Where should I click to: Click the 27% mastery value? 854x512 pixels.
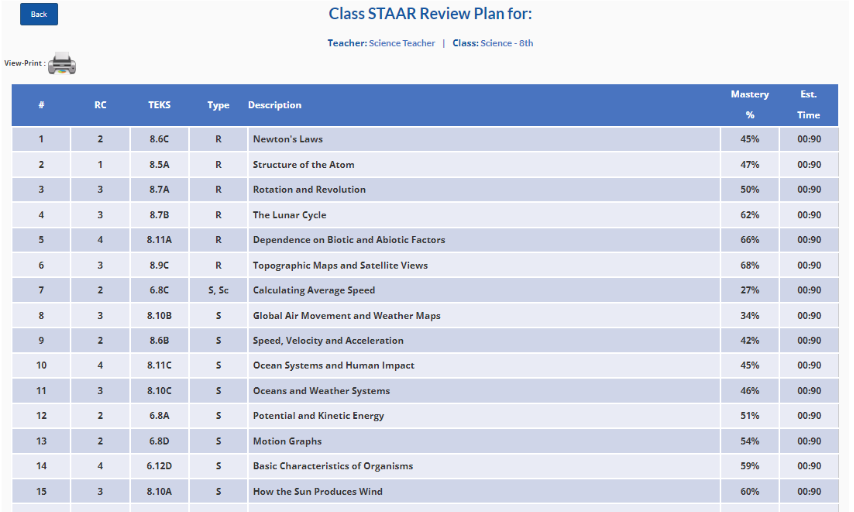[749, 290]
